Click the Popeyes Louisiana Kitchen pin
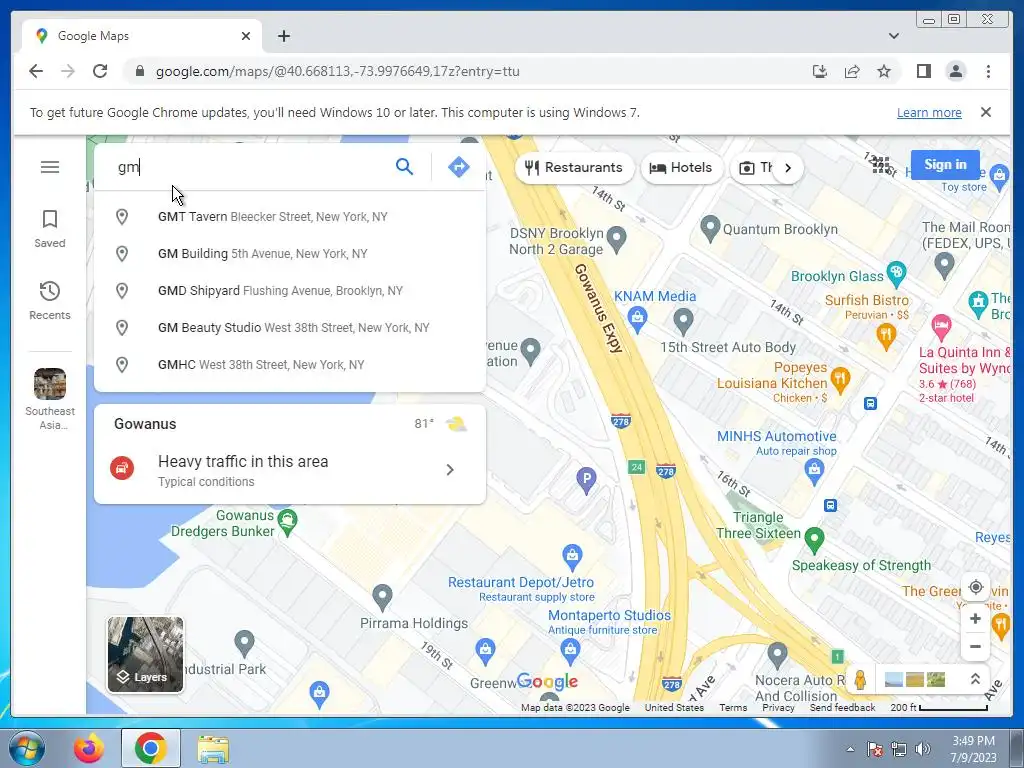This screenshot has height=768, width=1024. pos(840,380)
